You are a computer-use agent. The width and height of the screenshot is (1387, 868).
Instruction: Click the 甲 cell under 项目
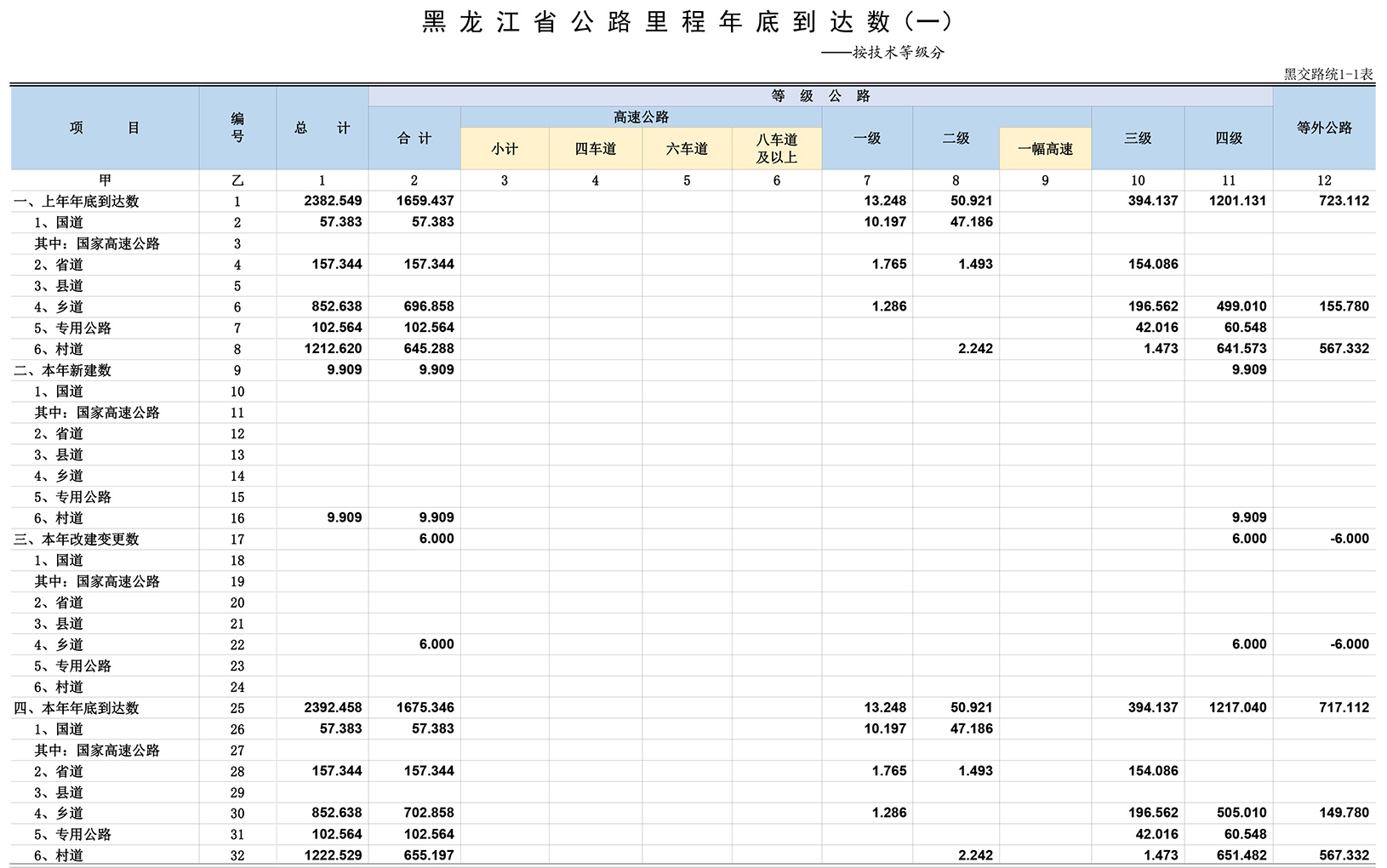tap(105, 180)
